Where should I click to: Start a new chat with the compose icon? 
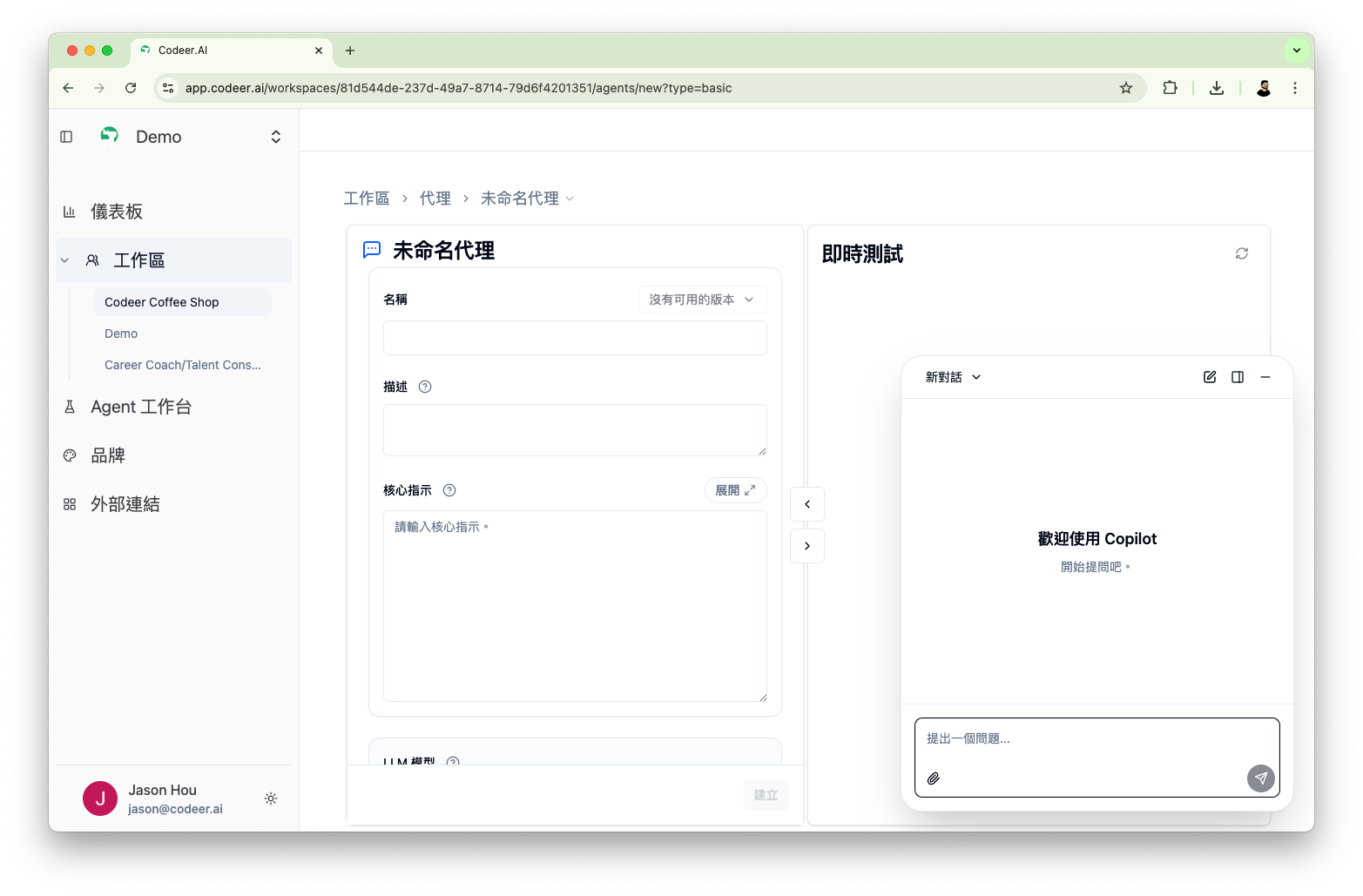(x=1209, y=376)
